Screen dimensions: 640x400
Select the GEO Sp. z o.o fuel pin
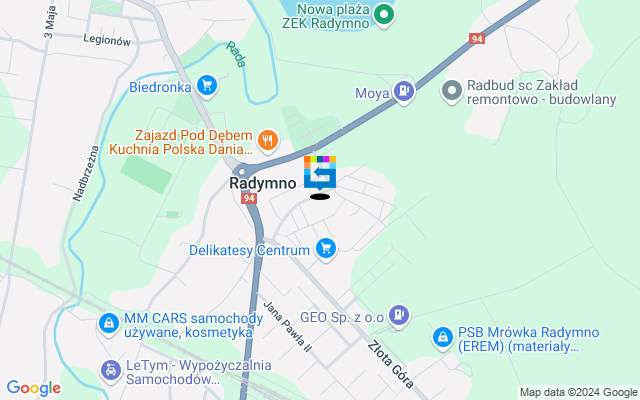[x=399, y=316]
